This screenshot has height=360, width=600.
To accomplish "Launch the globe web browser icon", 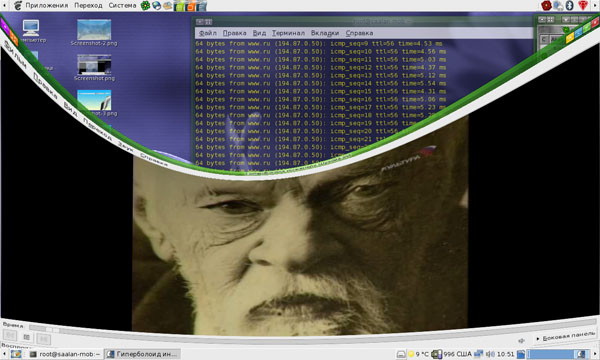I will (157, 5).
